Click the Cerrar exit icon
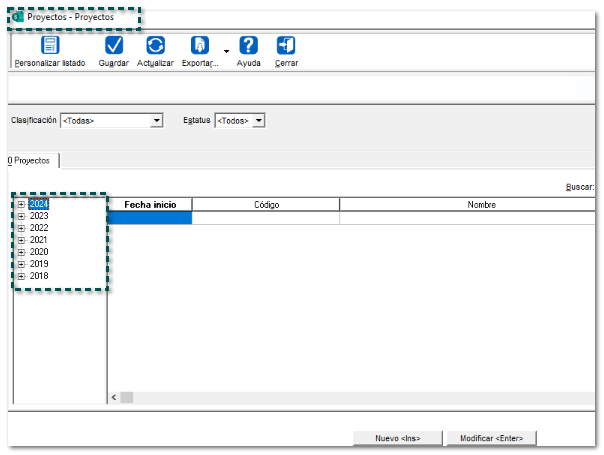 pyautogui.click(x=286, y=45)
